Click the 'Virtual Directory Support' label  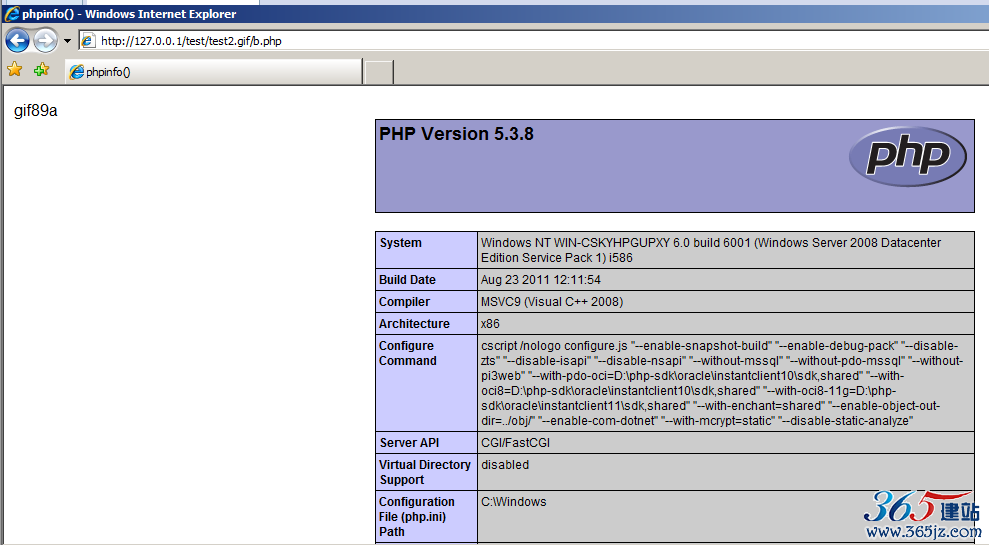tap(425, 472)
